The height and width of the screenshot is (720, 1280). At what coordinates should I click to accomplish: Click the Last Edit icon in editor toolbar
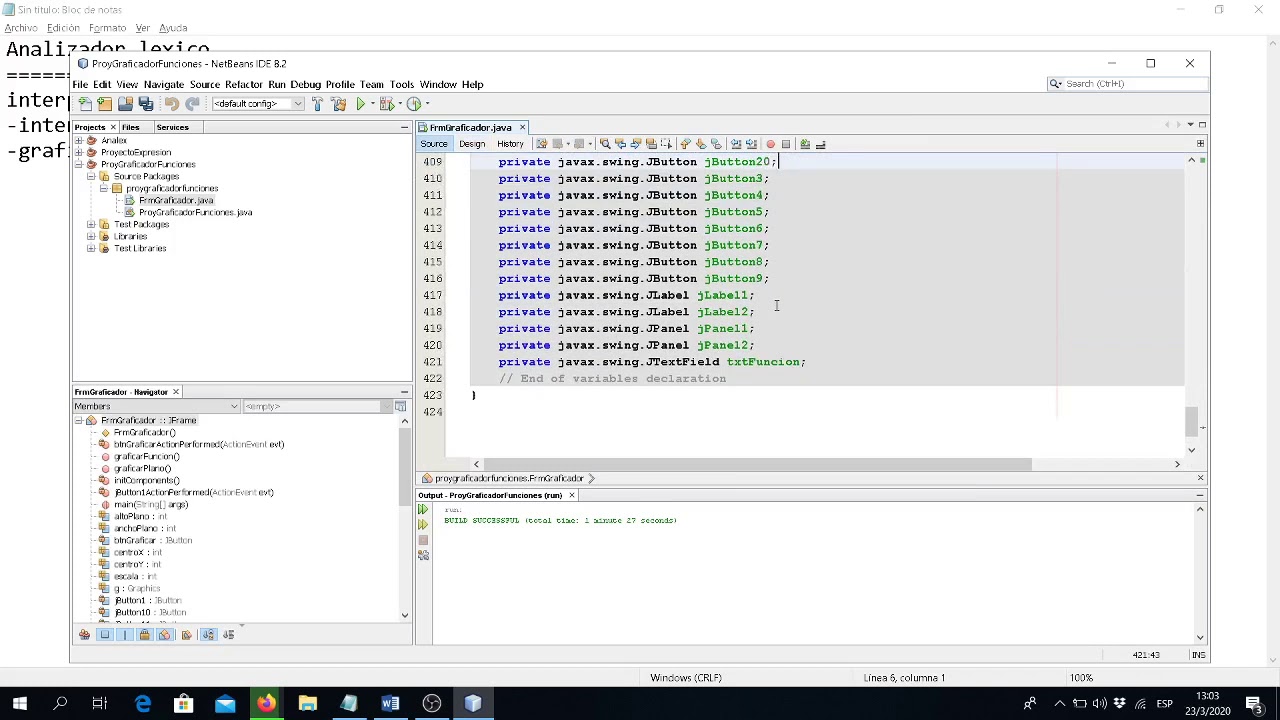541,144
